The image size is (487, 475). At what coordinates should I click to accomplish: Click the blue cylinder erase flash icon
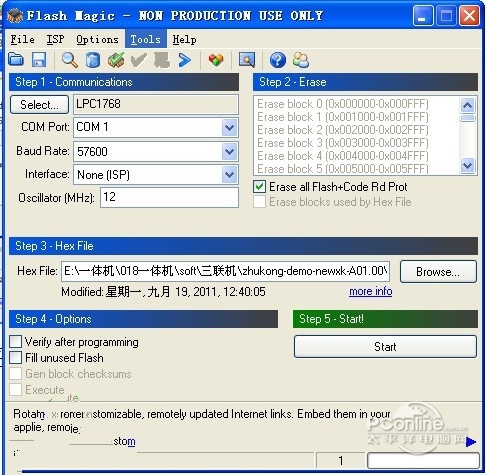click(x=93, y=60)
